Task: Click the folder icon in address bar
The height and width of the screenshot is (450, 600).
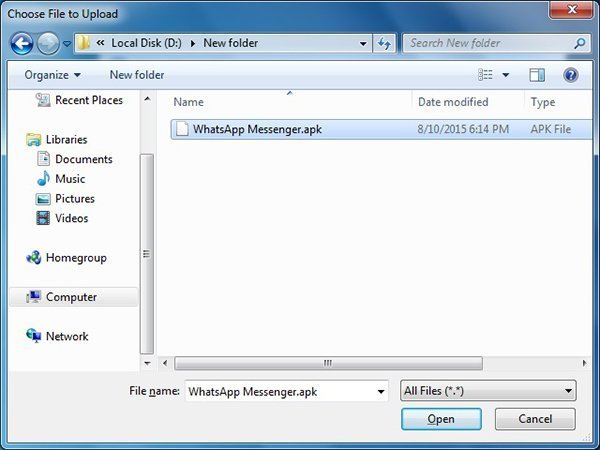Action: [x=84, y=43]
